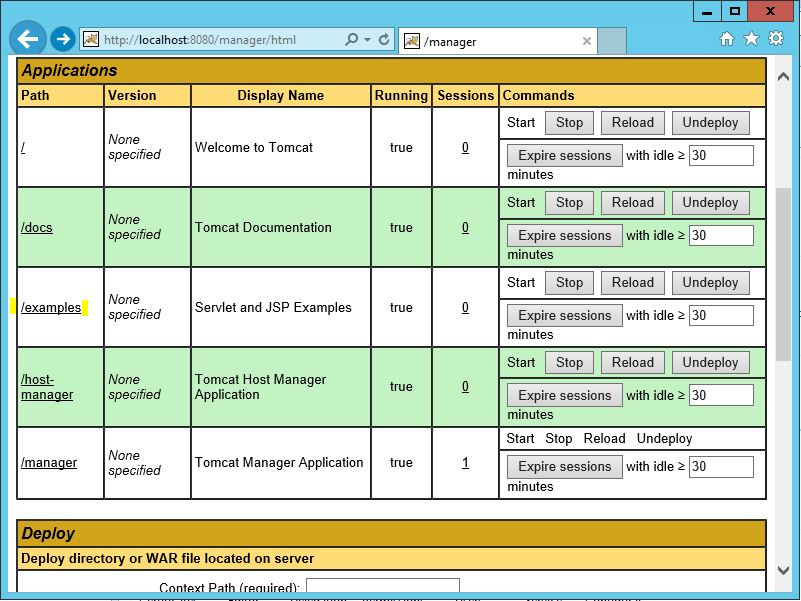Click the 'Sessions' column header
Image resolution: width=801 pixels, height=601 pixels.
pos(465,96)
